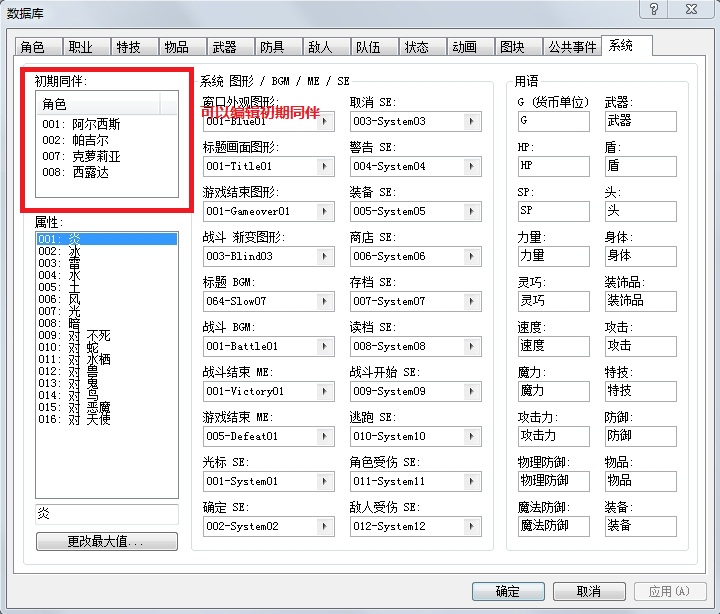Click the attribute name field containing 炎
The image size is (720, 614).
pyautogui.click(x=107, y=514)
